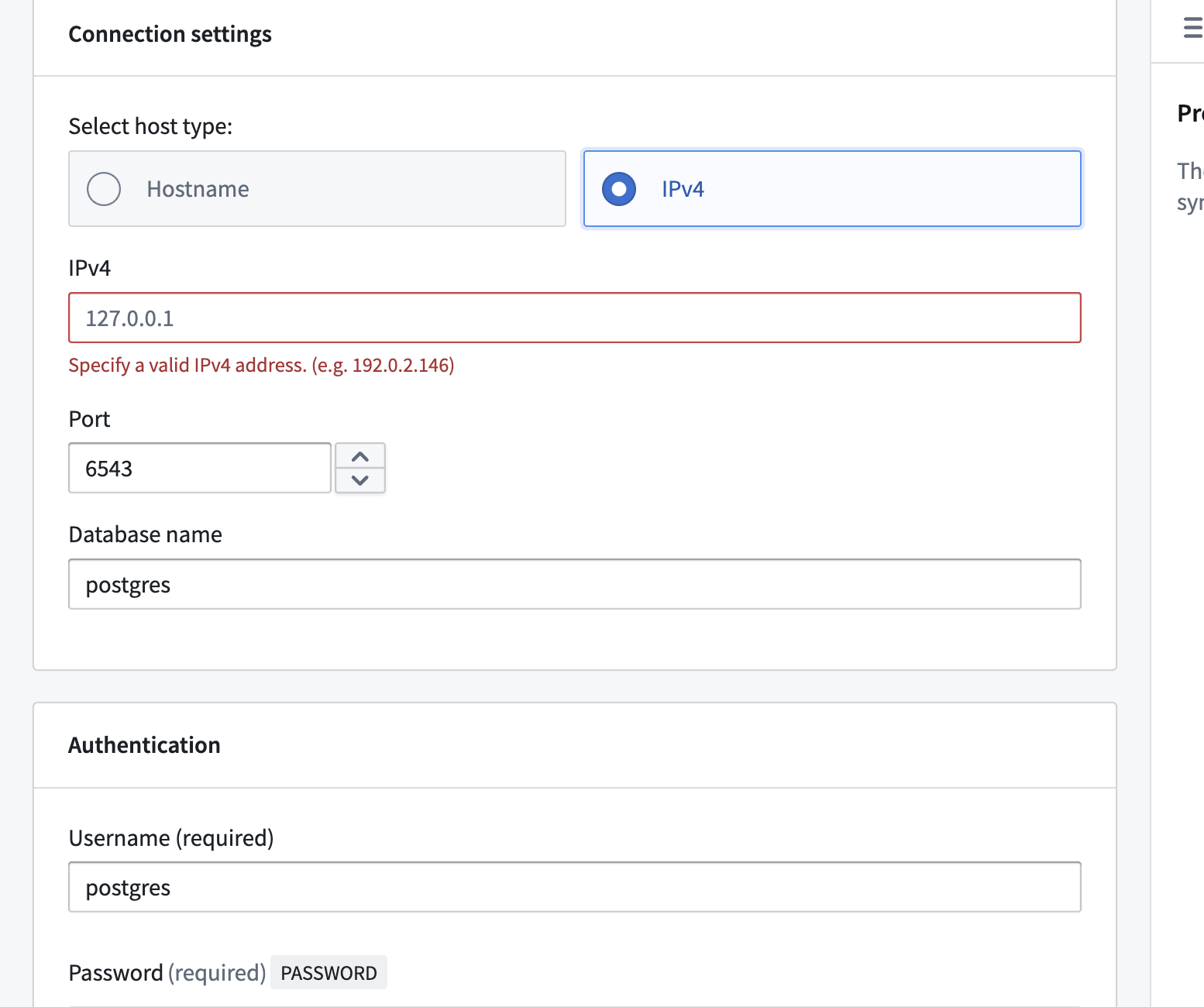
Task: Click the Connection settings section heading
Action: 170,34
